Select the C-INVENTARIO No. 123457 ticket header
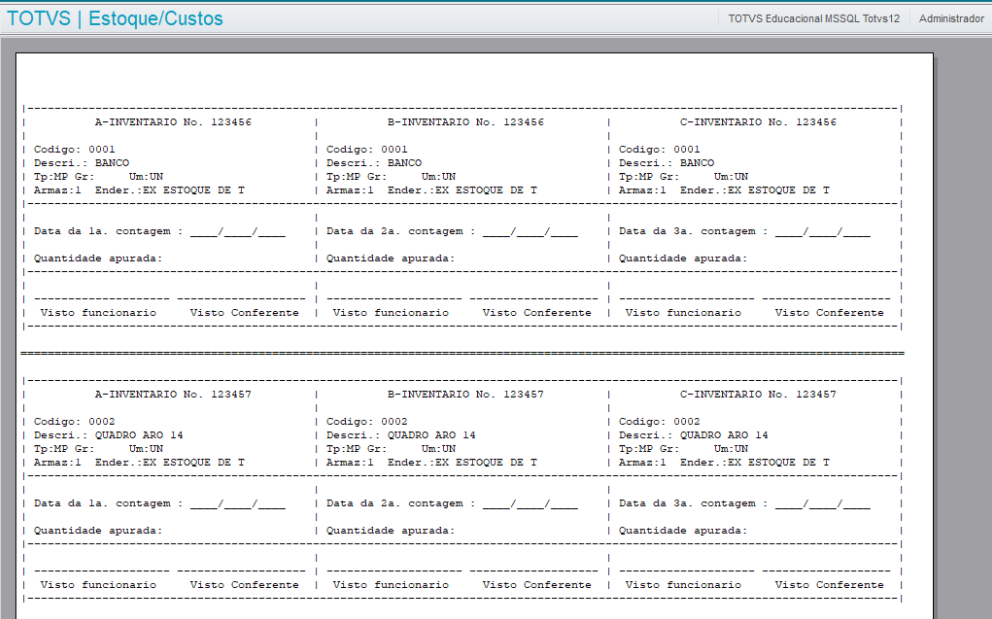992x619 pixels. (x=758, y=394)
